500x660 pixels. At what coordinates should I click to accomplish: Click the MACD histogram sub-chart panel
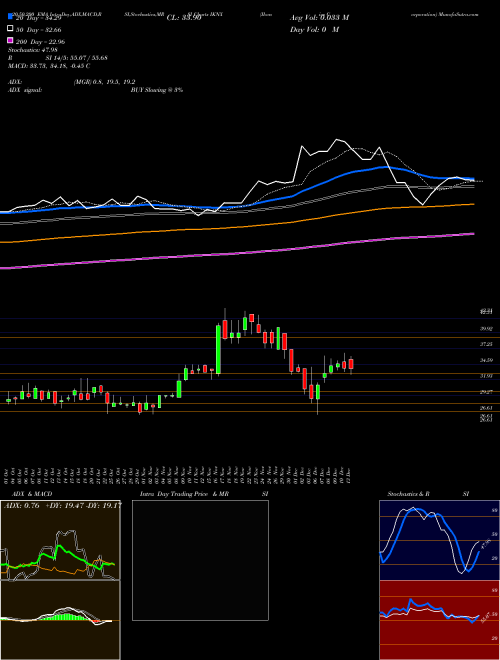click(60, 620)
